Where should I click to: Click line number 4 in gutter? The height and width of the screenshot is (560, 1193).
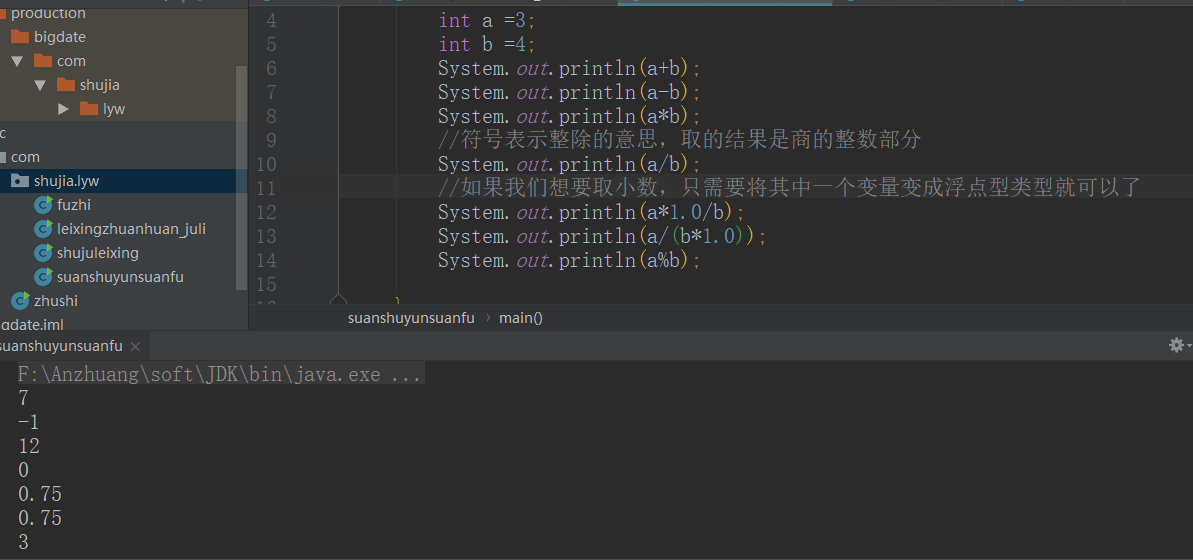point(272,21)
